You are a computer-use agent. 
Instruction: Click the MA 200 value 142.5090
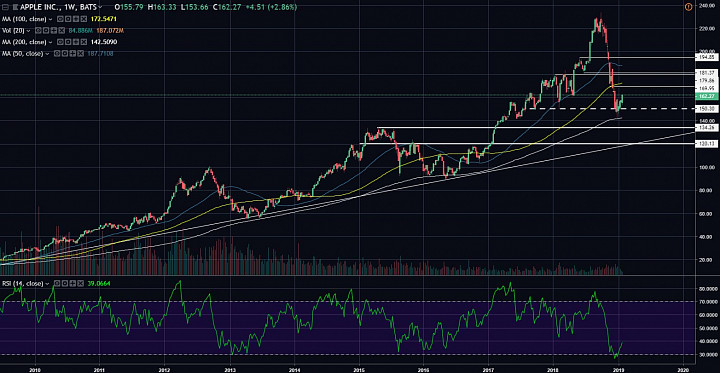[104, 42]
